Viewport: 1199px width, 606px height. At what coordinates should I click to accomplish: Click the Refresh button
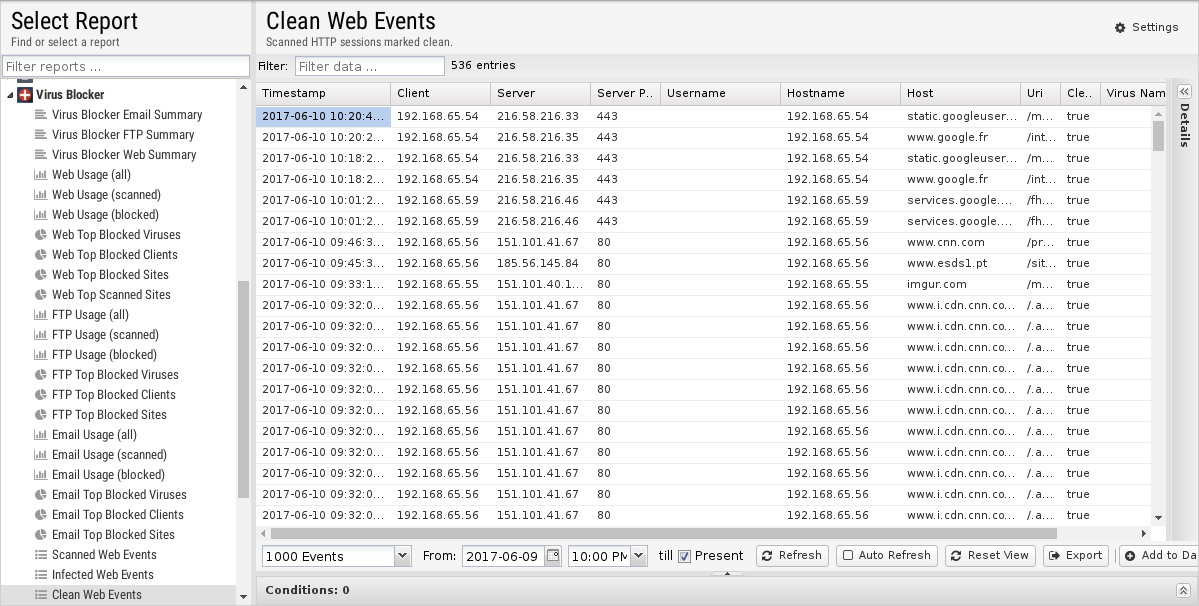[792, 556]
